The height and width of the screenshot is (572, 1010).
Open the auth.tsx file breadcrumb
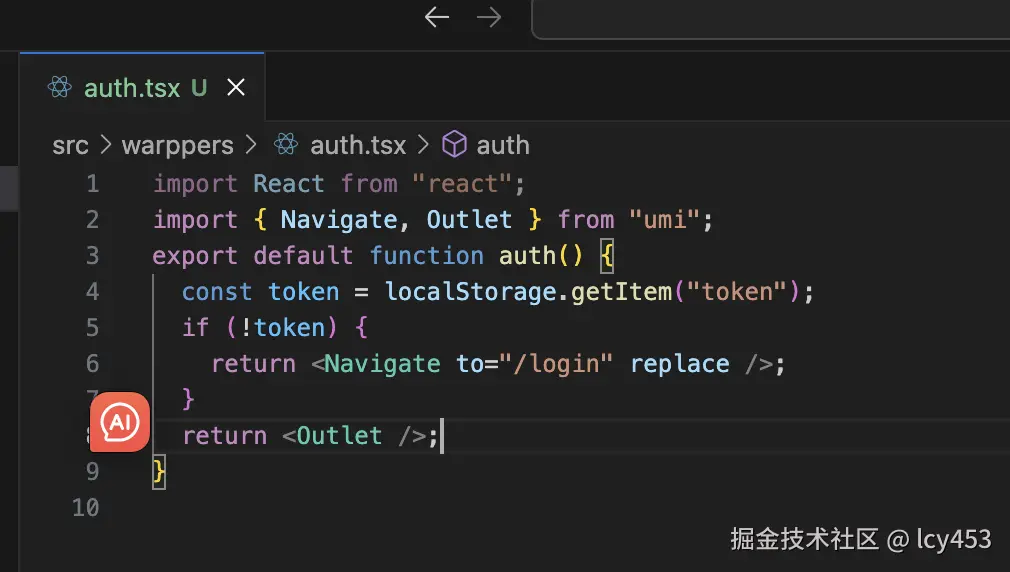pos(358,145)
